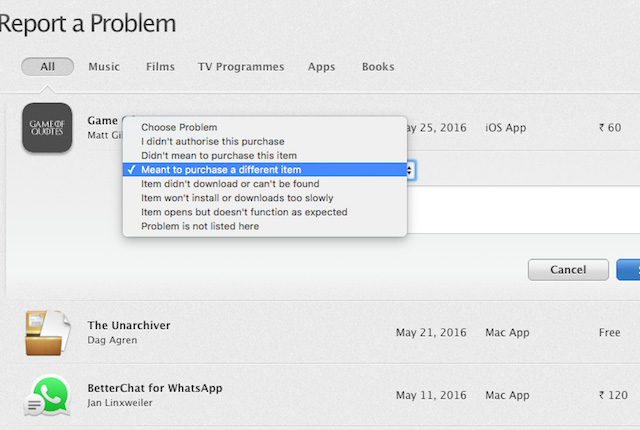Choose 'I didn't authorise this purchase'
This screenshot has width=640, height=430.
tap(264, 142)
